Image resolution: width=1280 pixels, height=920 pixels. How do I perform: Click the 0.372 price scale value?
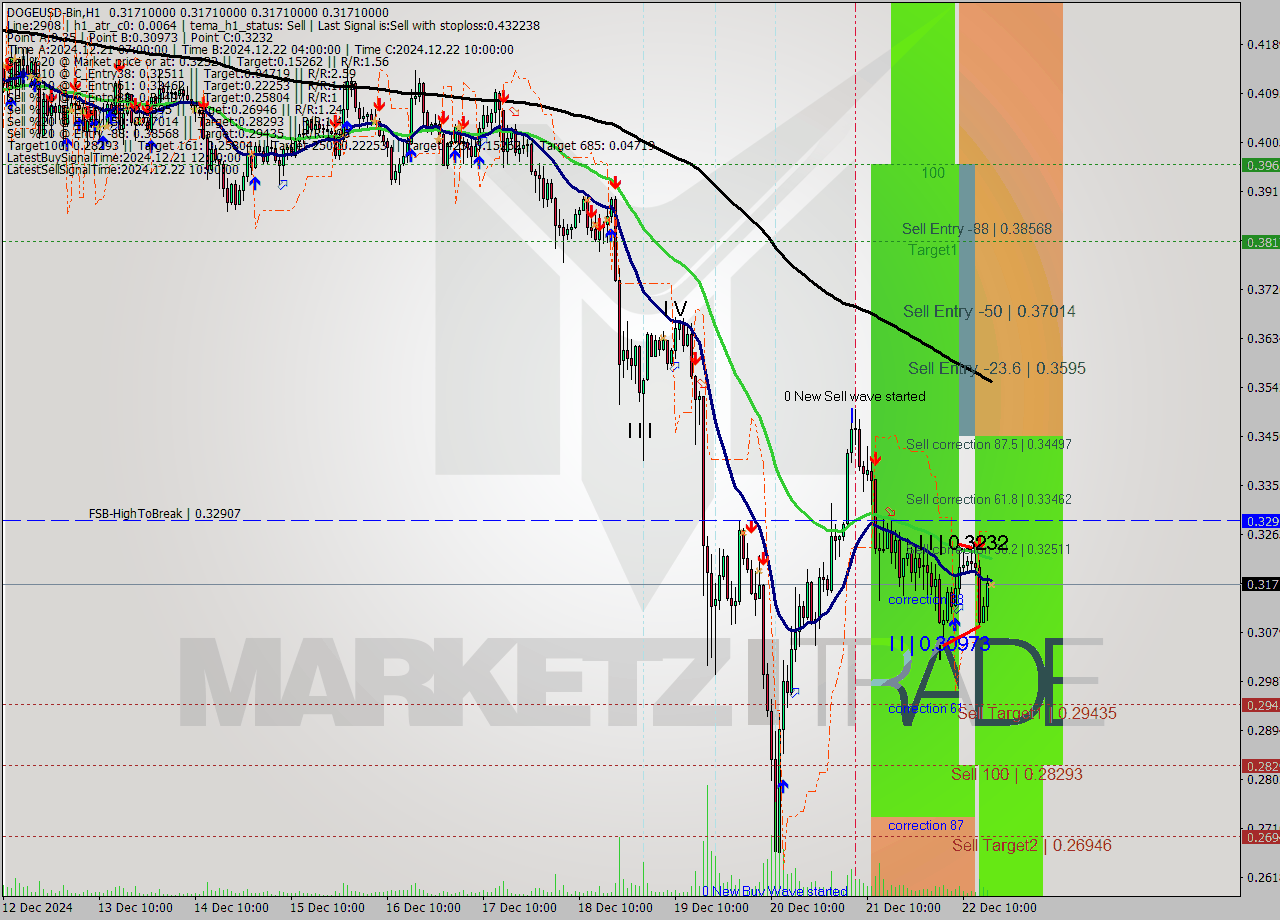(x=1261, y=289)
